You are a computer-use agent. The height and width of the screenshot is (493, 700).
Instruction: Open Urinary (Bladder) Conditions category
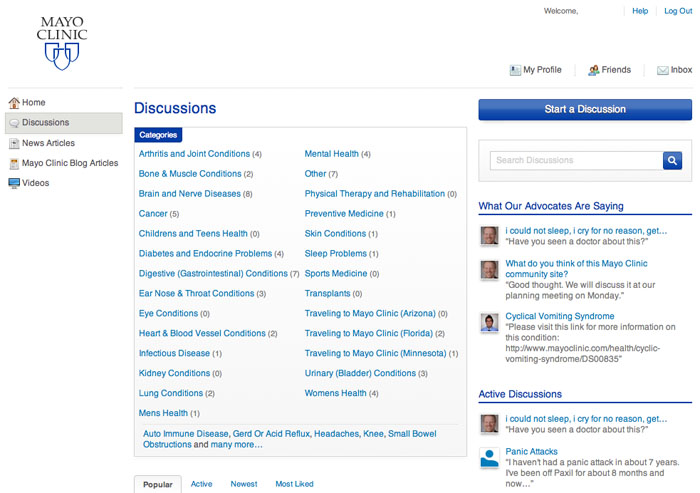(x=360, y=373)
